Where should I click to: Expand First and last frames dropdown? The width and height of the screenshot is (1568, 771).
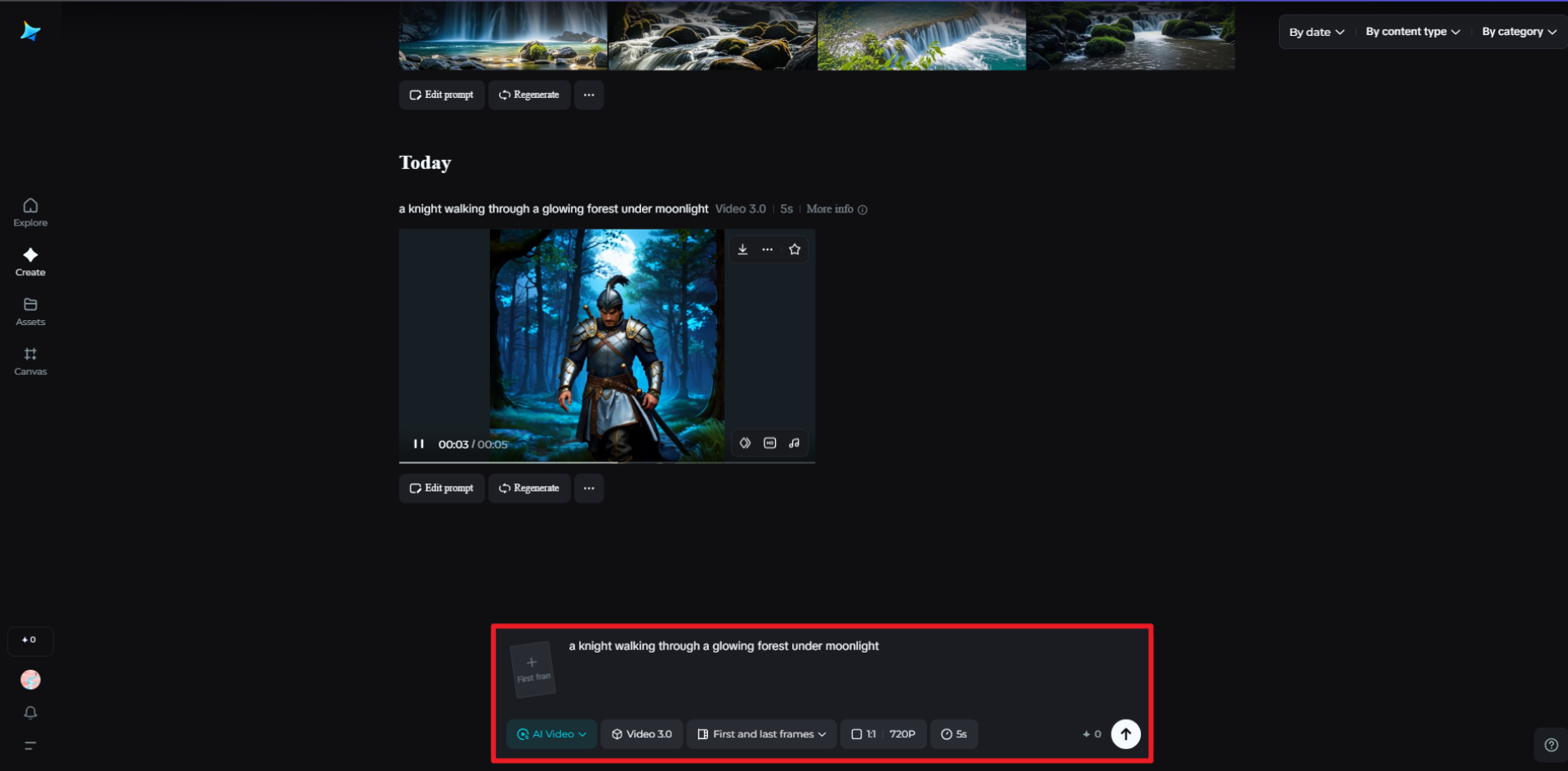click(762, 734)
